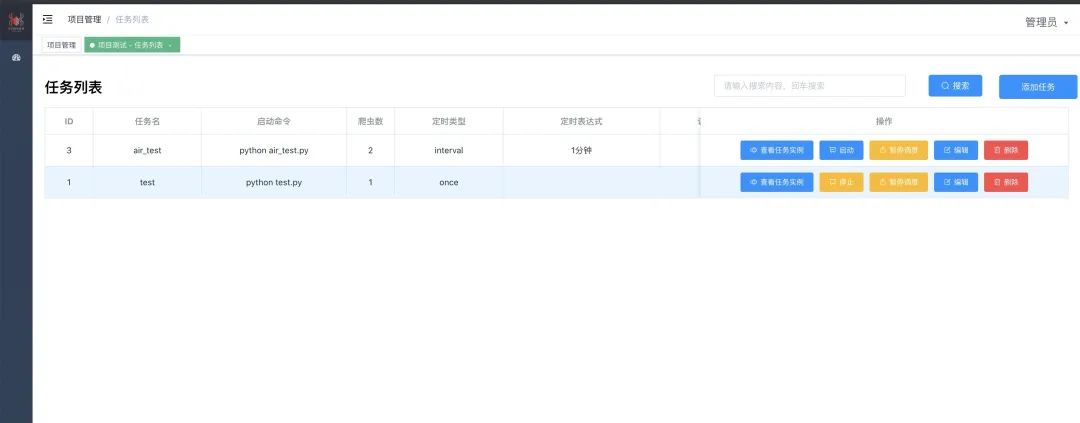Switch to the 项目管理 tab
1080x423 pixels.
pos(61,45)
